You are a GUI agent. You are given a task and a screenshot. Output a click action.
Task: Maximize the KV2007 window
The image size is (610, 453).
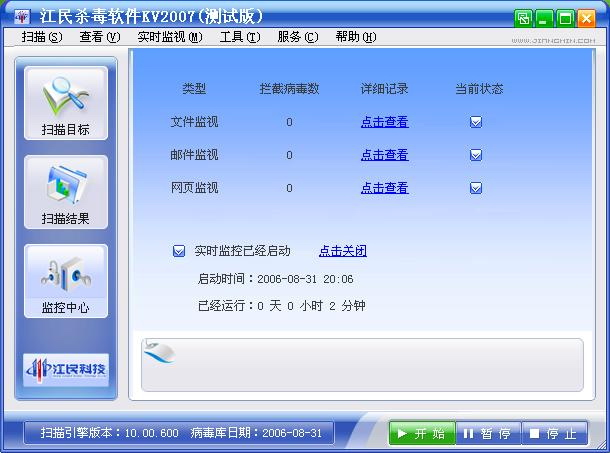pyautogui.click(x=565, y=18)
